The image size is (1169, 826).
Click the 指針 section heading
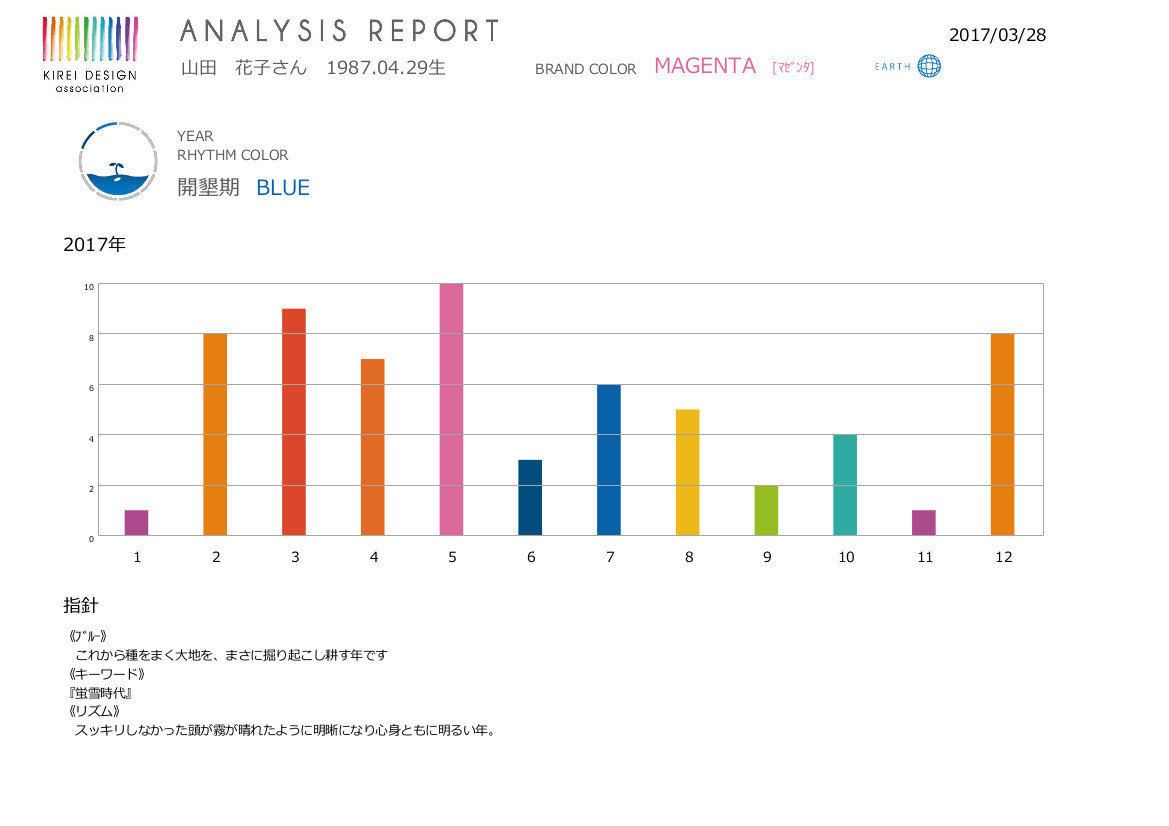point(81,606)
